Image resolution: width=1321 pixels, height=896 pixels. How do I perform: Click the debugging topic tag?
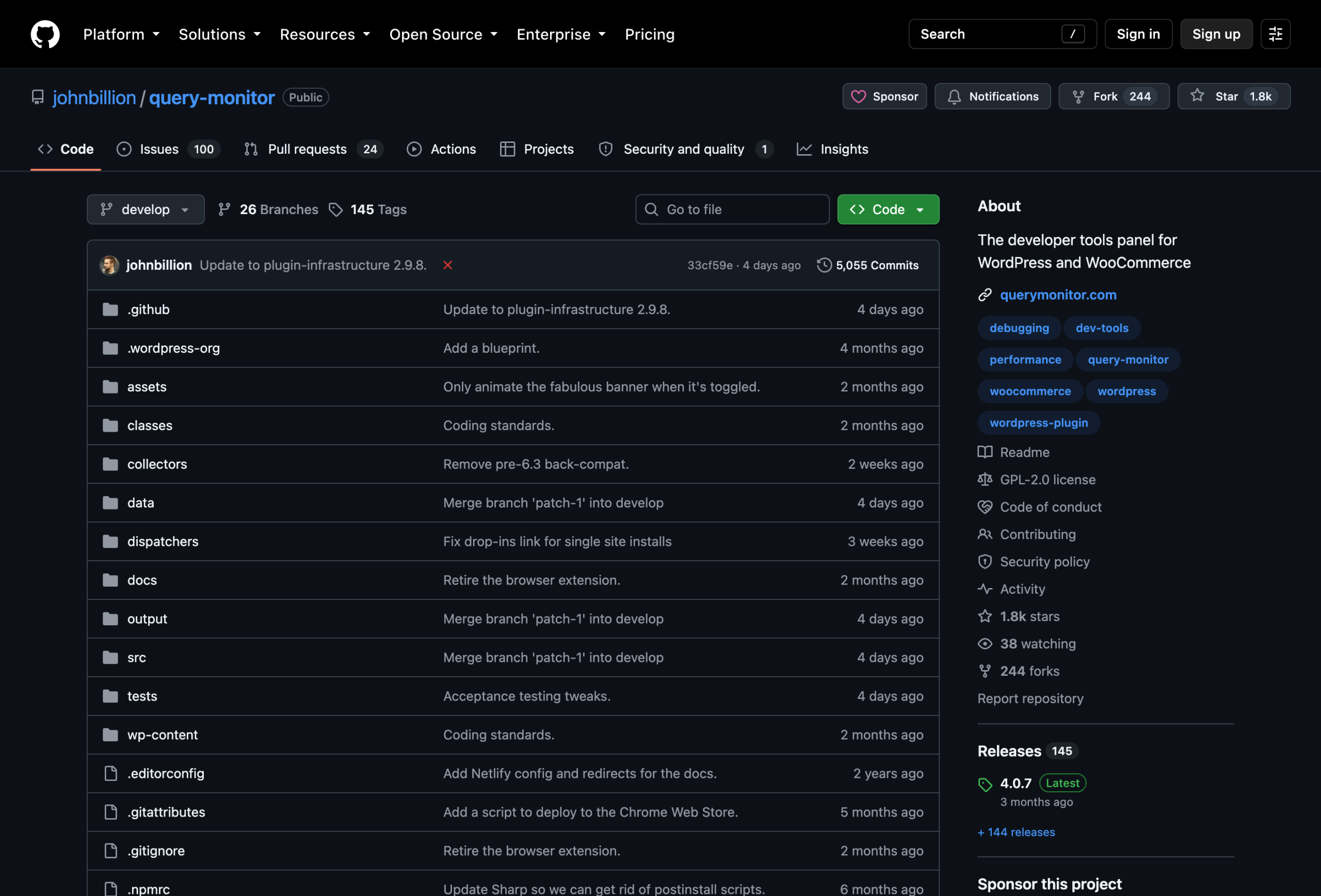tap(1019, 328)
